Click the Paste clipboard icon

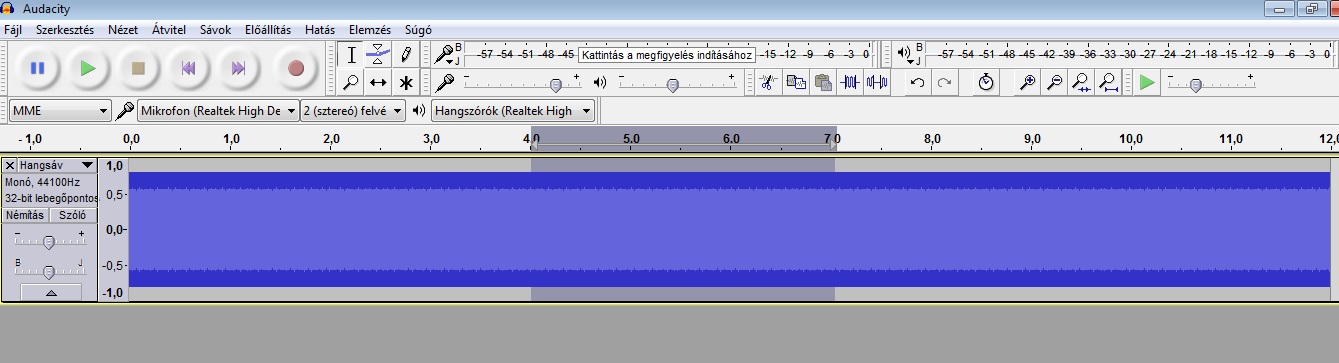[x=823, y=82]
